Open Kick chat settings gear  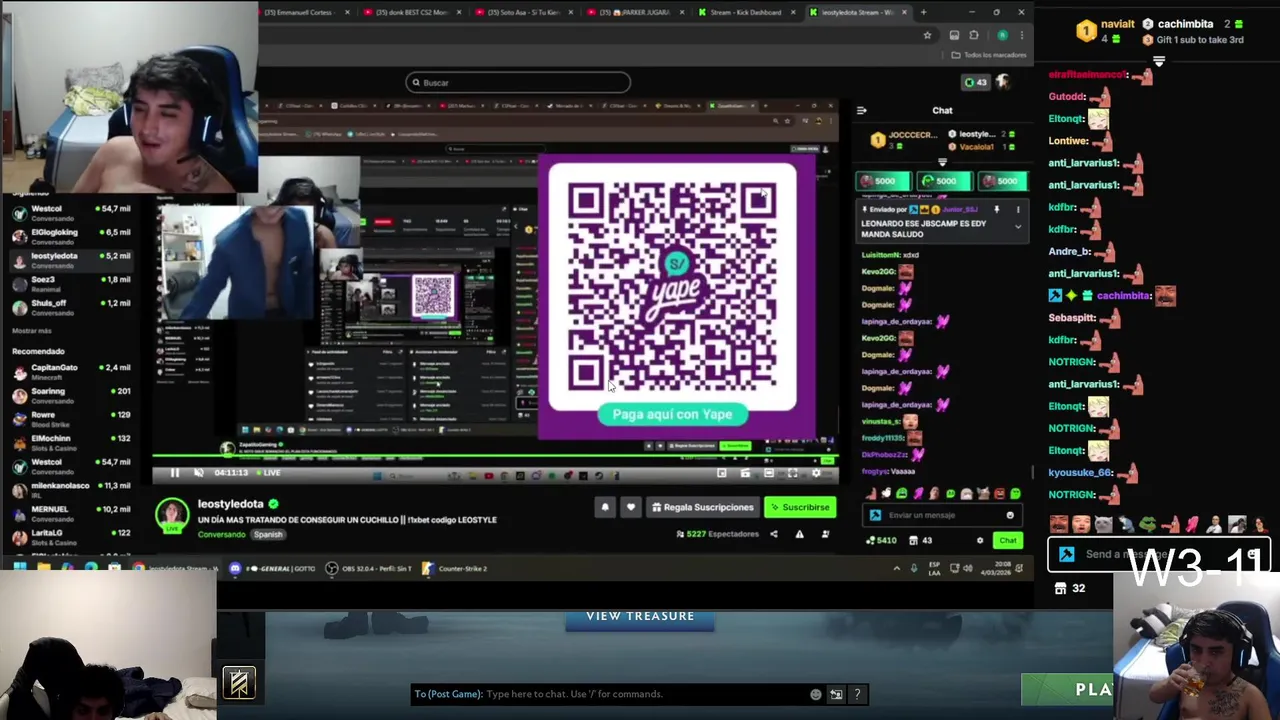[980, 541]
